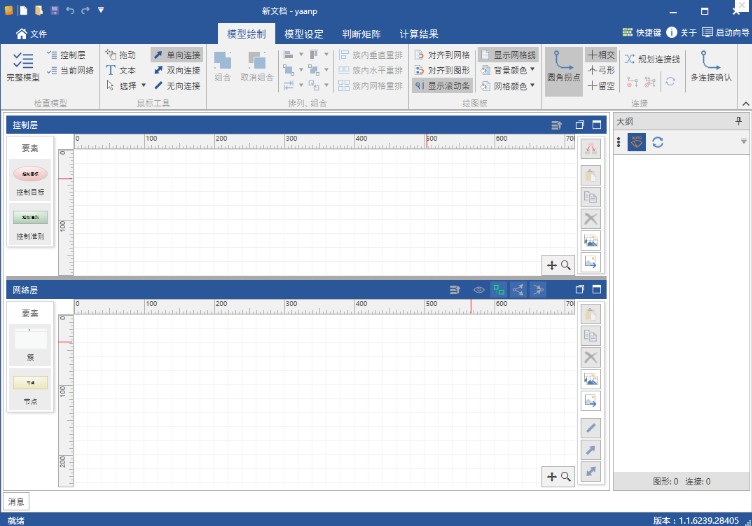
Task: Select the 文本 text tool
Action: 121,70
